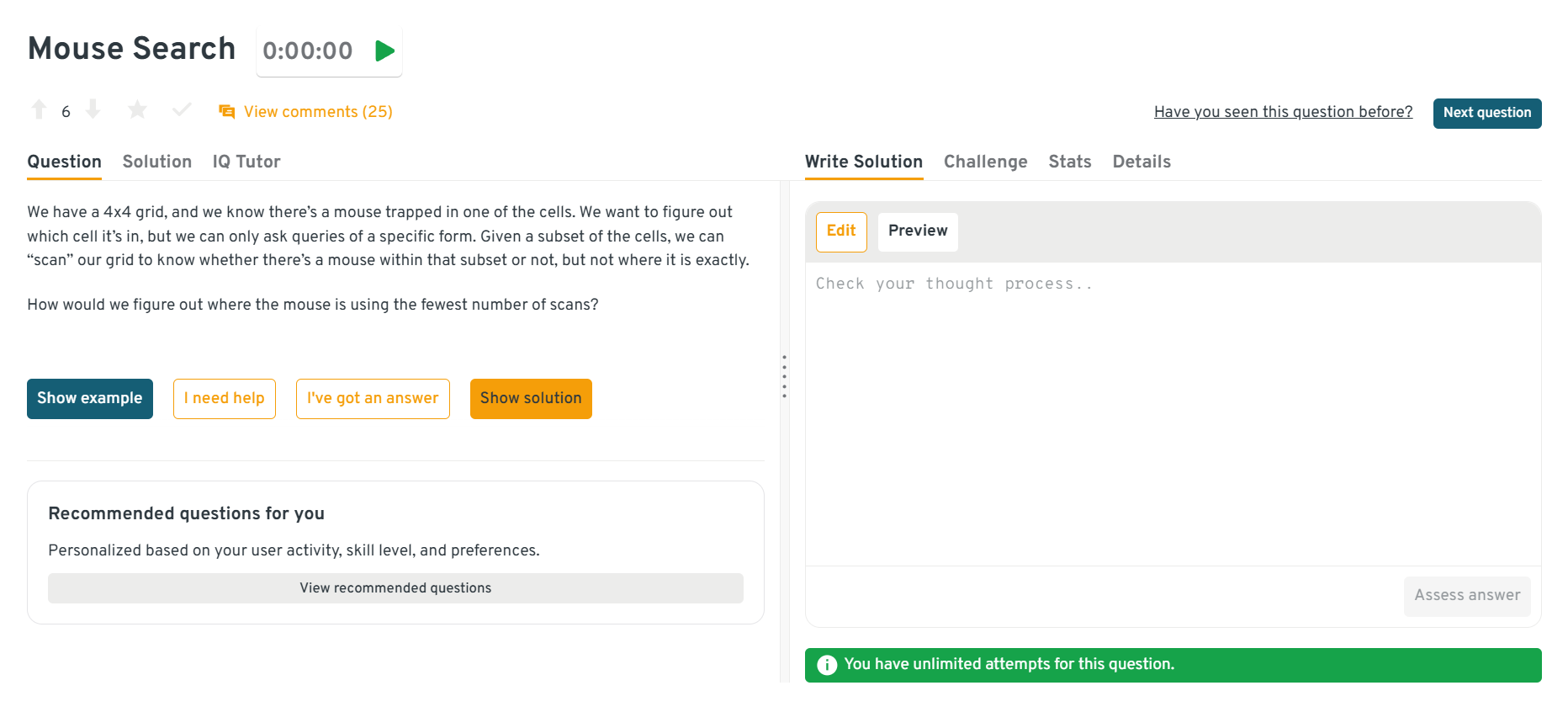Screen dimensions: 1568x728
Task: Switch to the Challenge tab
Action: (x=985, y=162)
